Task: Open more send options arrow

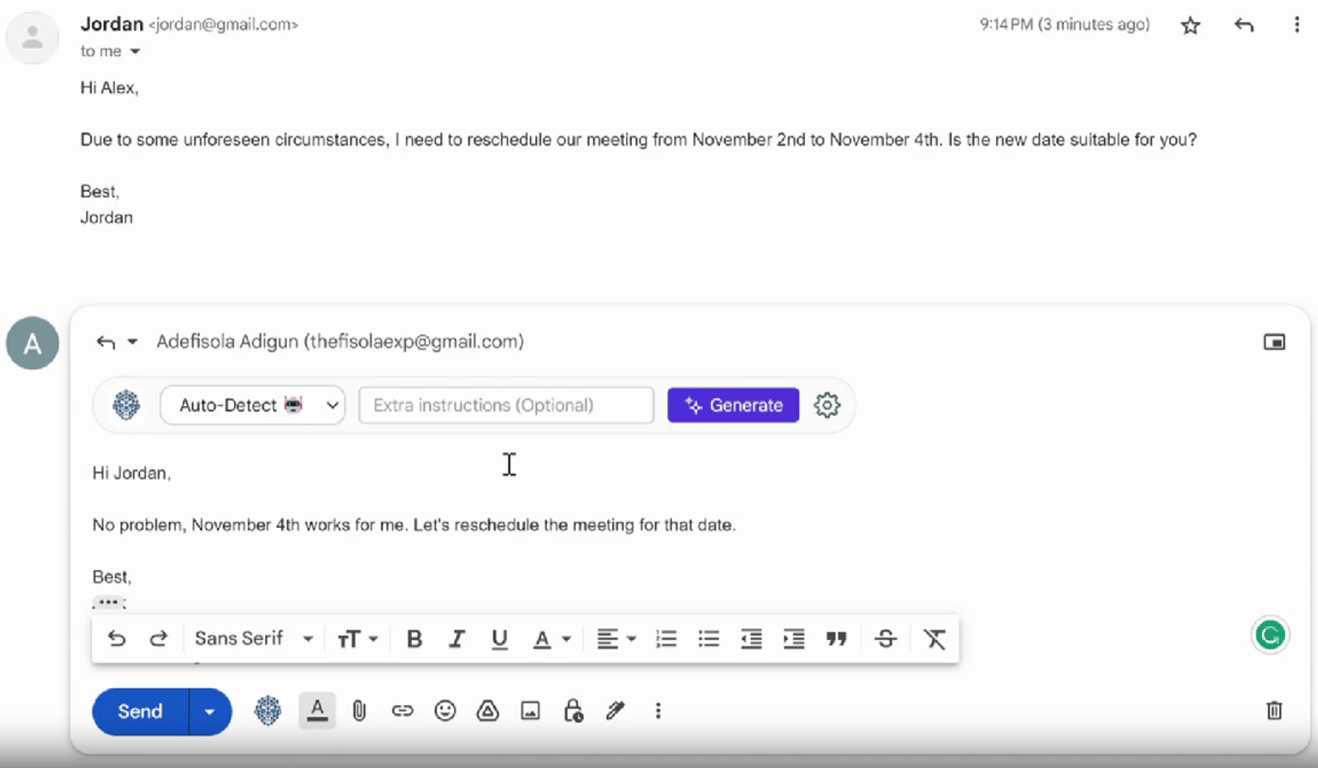Action: [210, 711]
